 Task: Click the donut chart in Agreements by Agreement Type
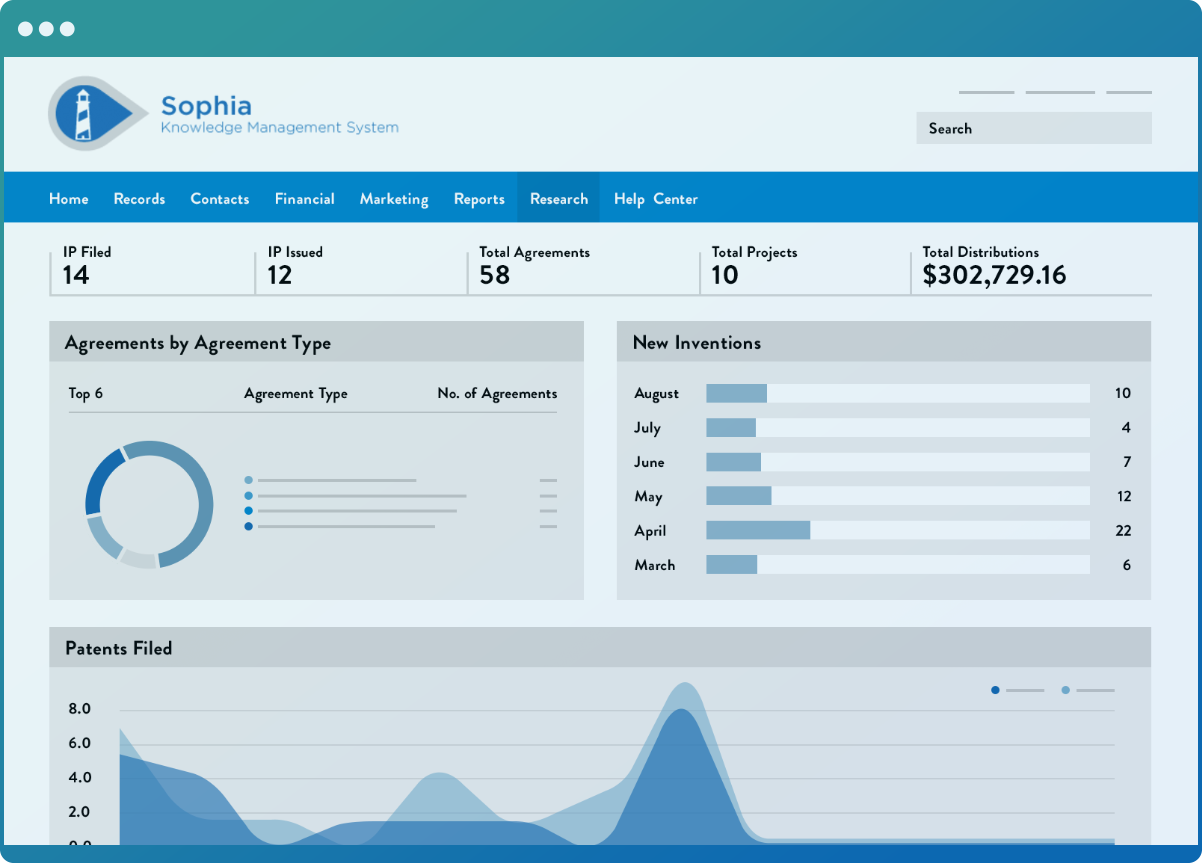pos(148,503)
